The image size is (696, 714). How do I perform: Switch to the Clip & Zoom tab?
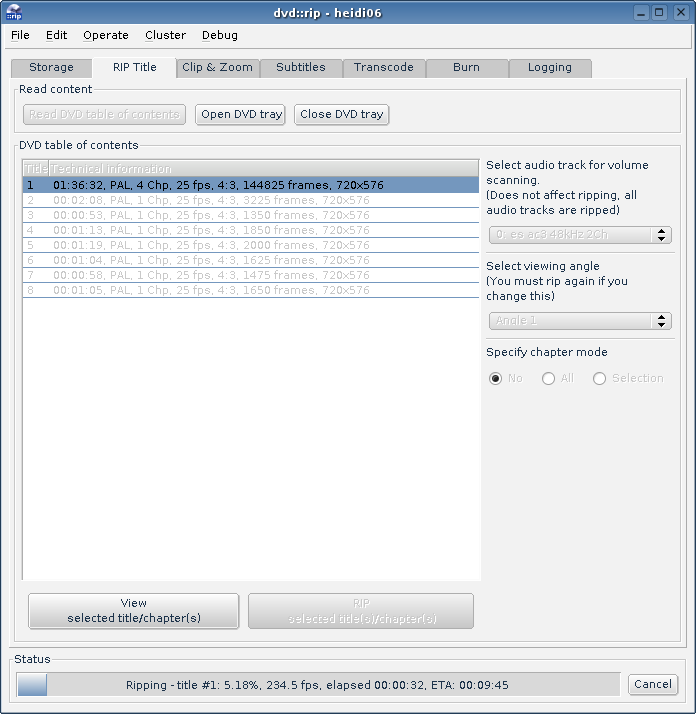(217, 67)
